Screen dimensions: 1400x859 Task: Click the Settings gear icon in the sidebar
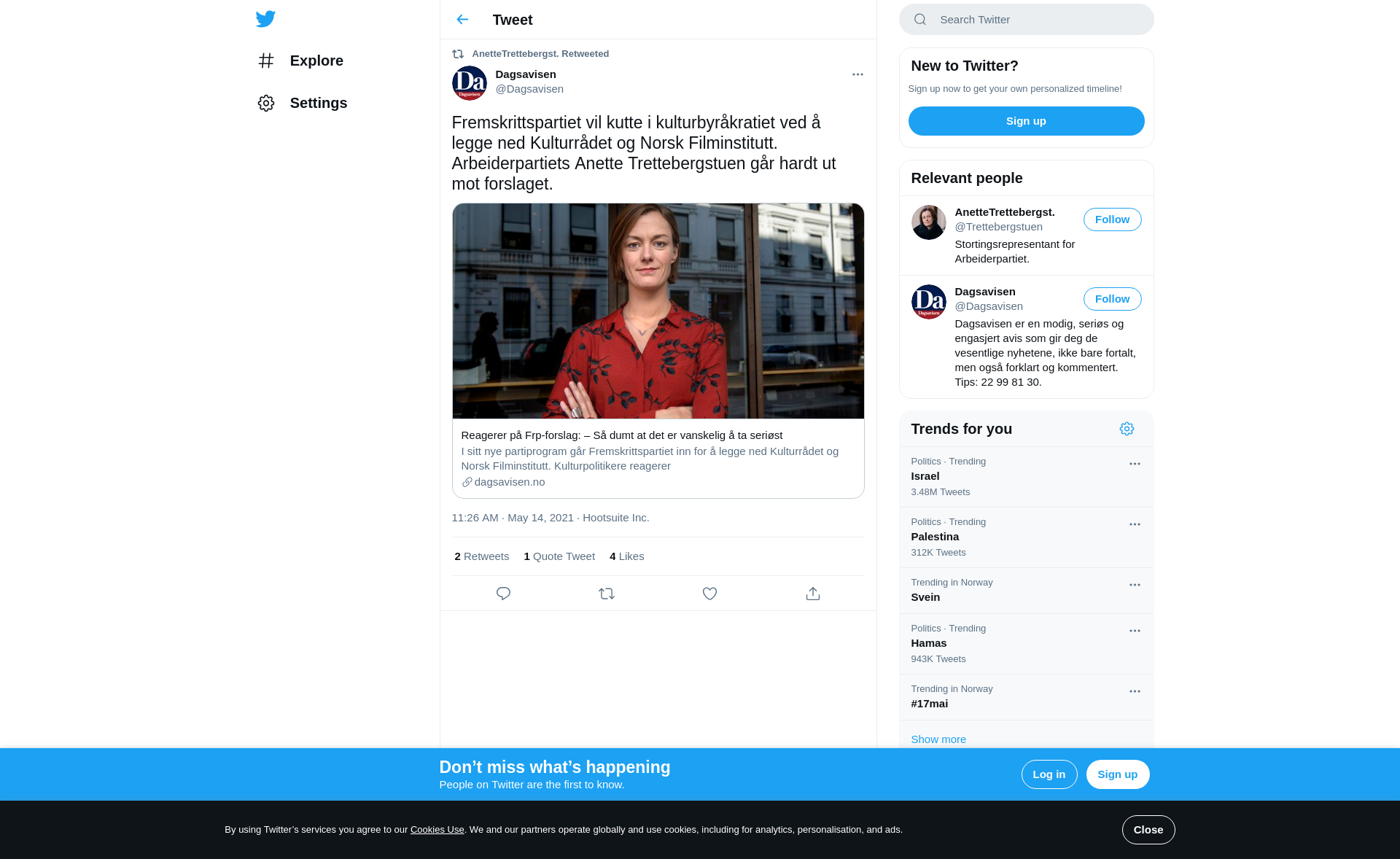(266, 103)
